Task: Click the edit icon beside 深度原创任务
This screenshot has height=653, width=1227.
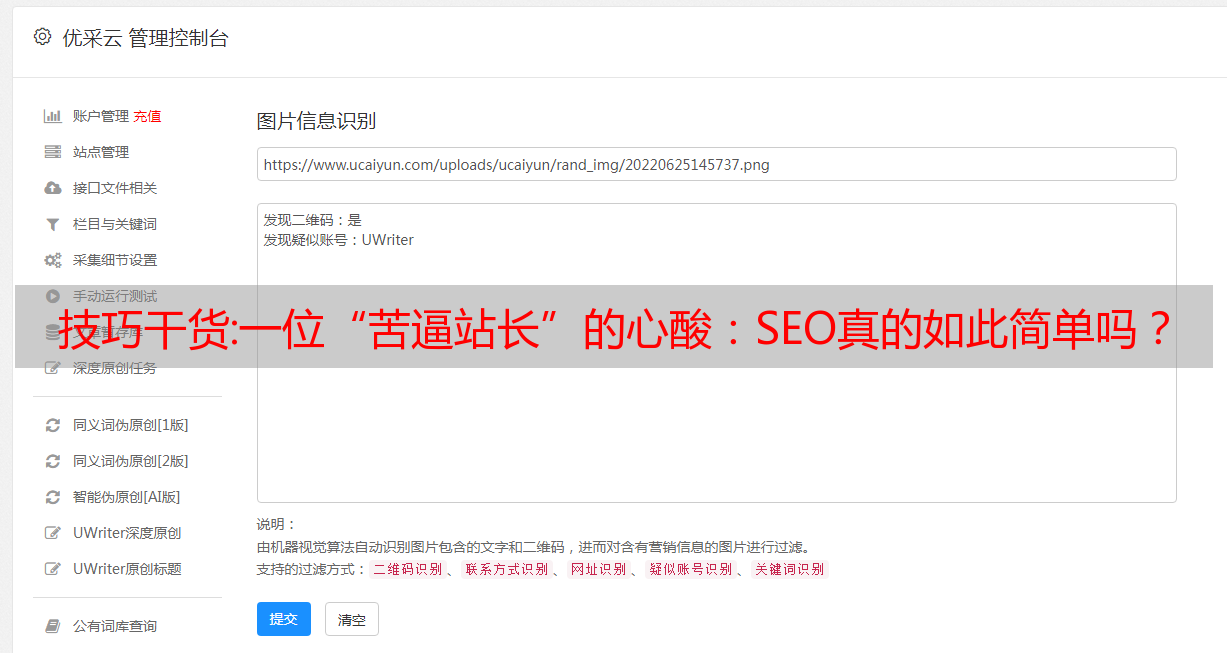Action: click(53, 368)
